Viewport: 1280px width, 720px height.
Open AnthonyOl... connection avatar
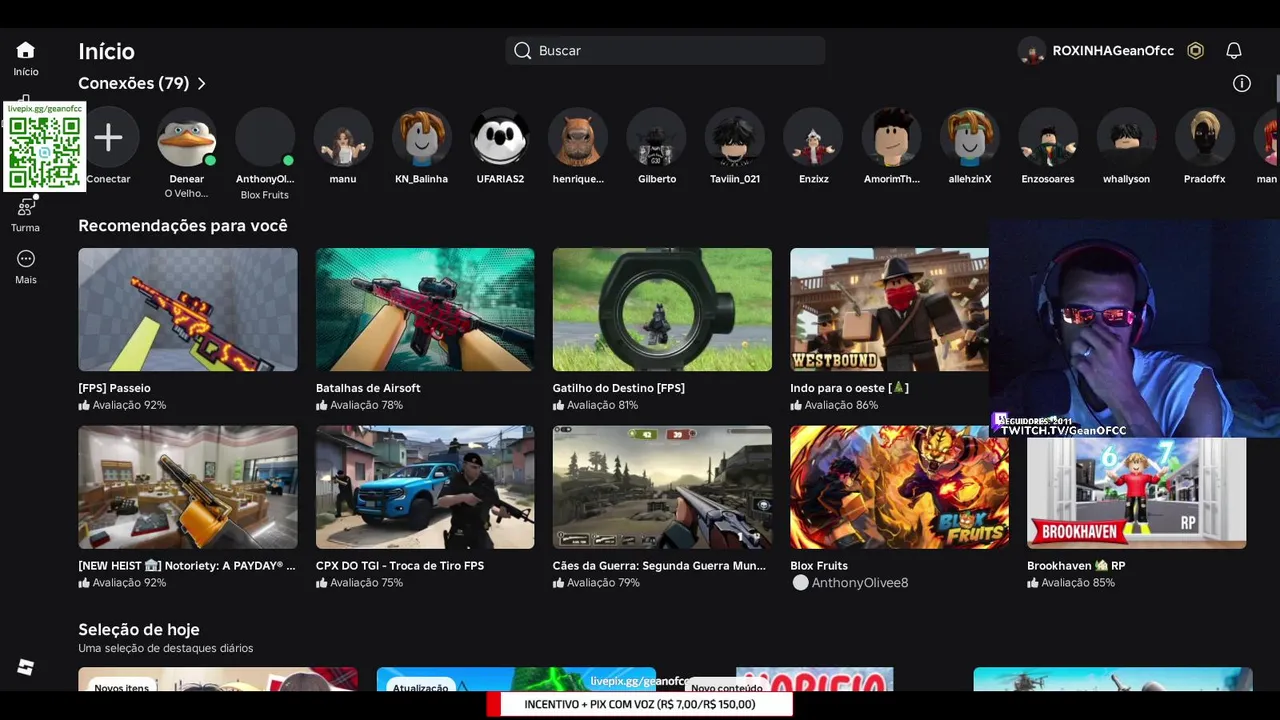[x=265, y=138]
